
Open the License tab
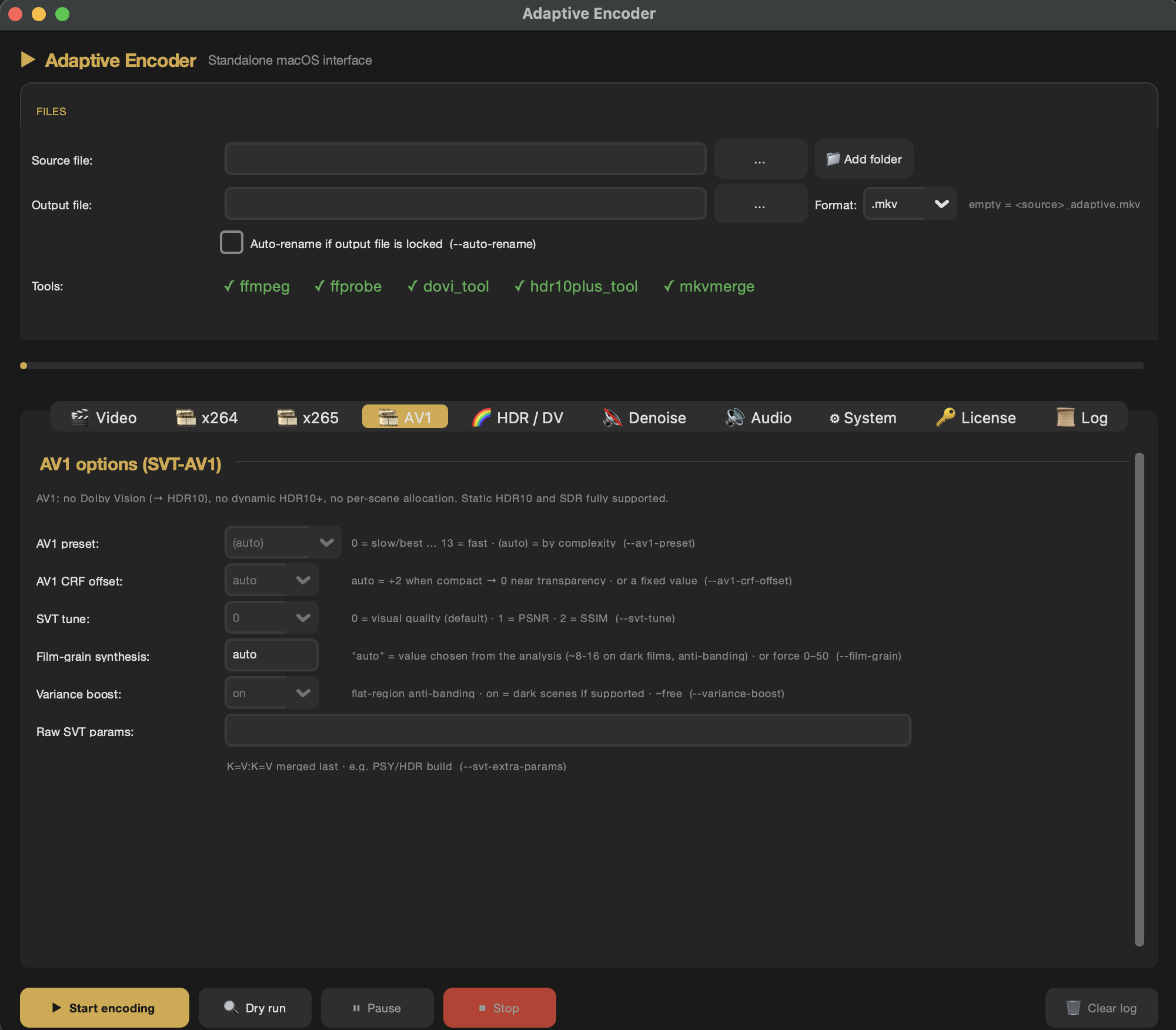coord(976,417)
